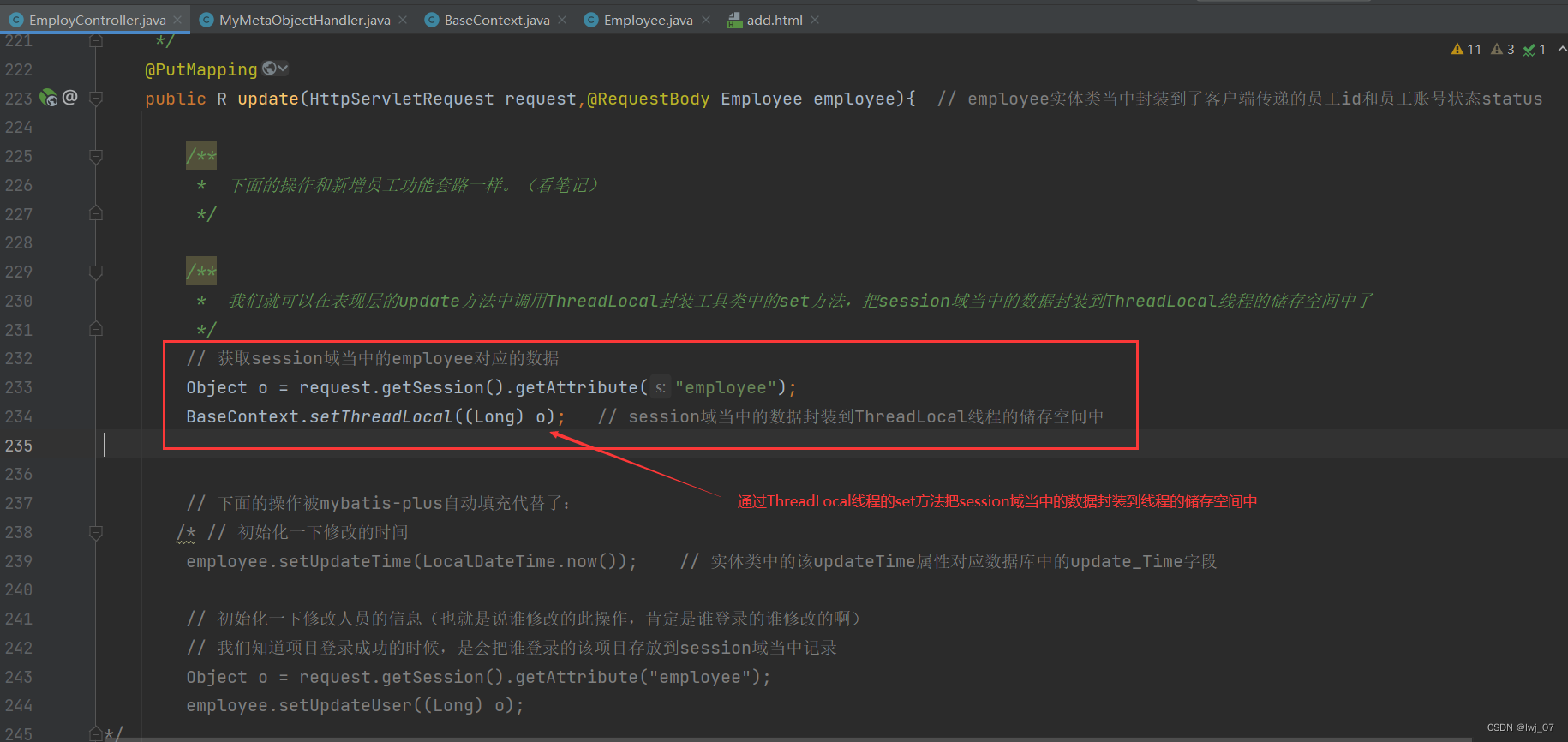Close the BaseContext.java editor tab

[x=562, y=20]
